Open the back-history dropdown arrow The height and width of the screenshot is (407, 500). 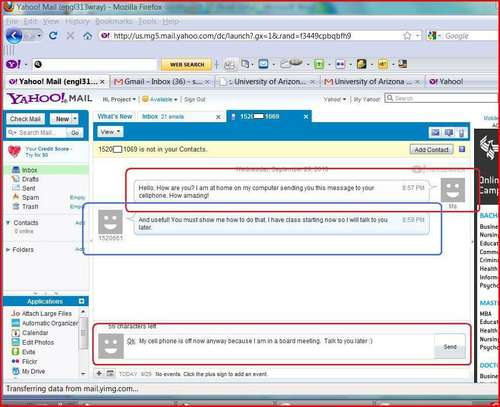pos(39,36)
